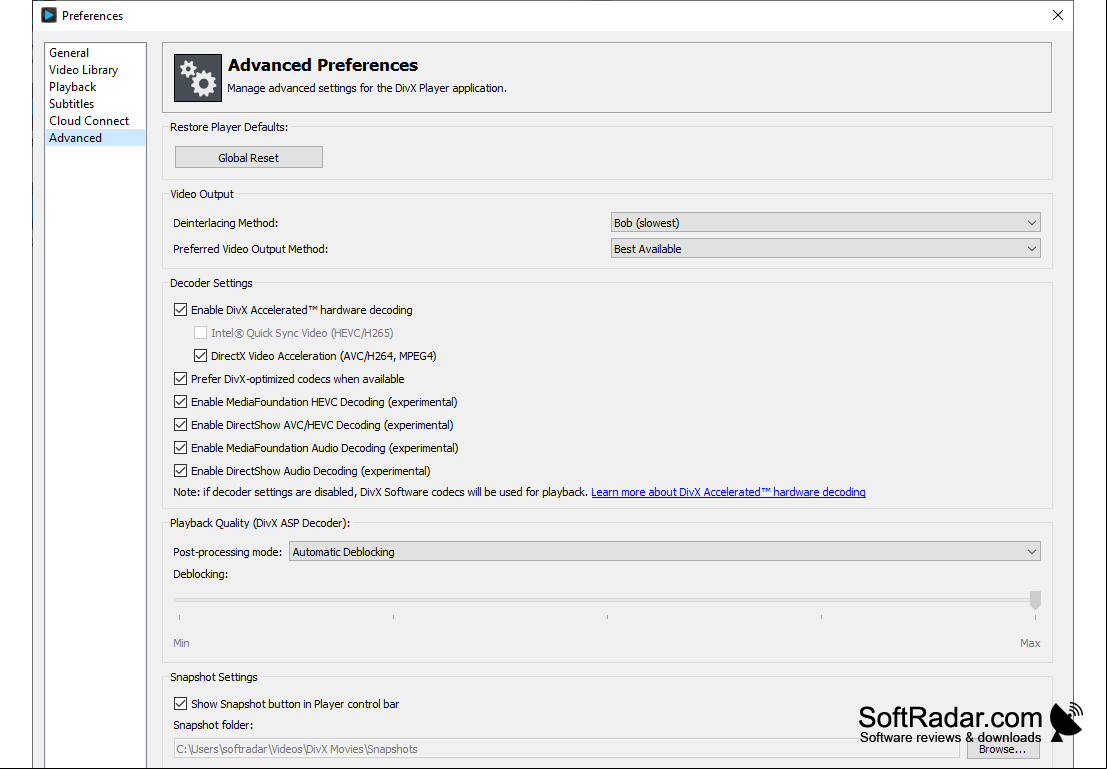Click the DivX Player icon in title bar

click(x=49, y=15)
